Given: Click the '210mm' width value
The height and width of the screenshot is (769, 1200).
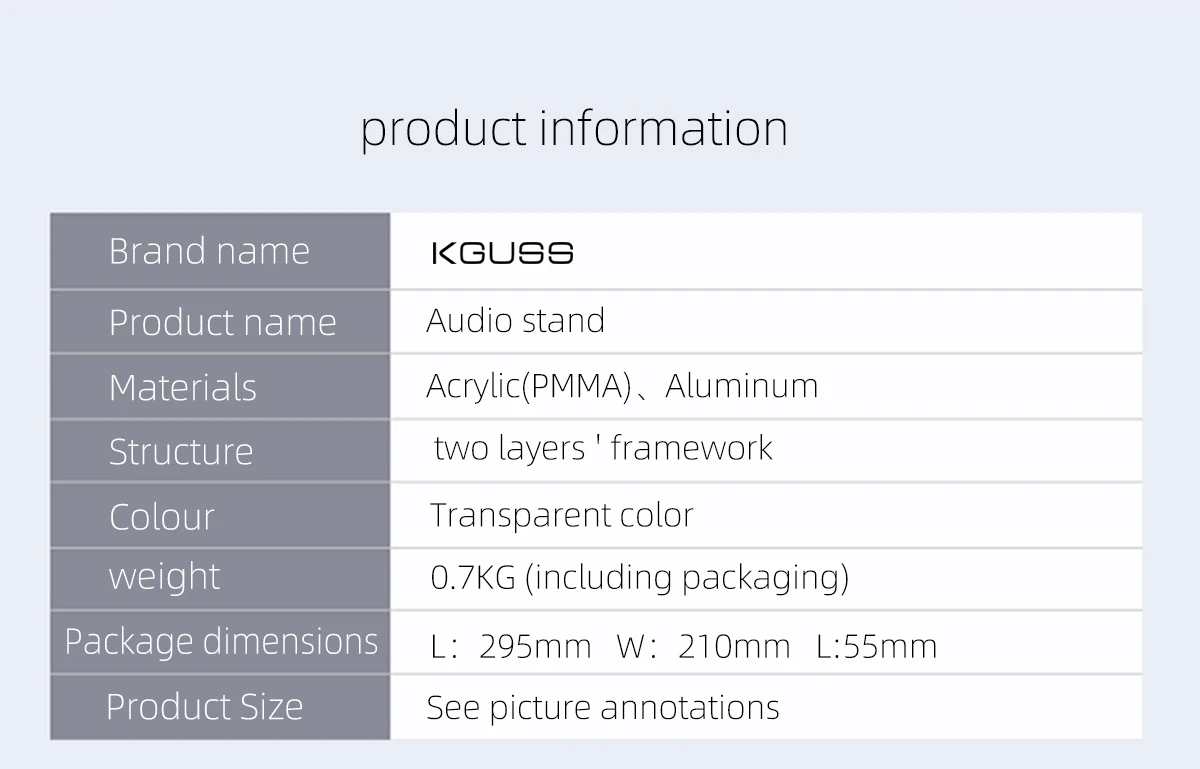Looking at the screenshot, I should (733, 646).
